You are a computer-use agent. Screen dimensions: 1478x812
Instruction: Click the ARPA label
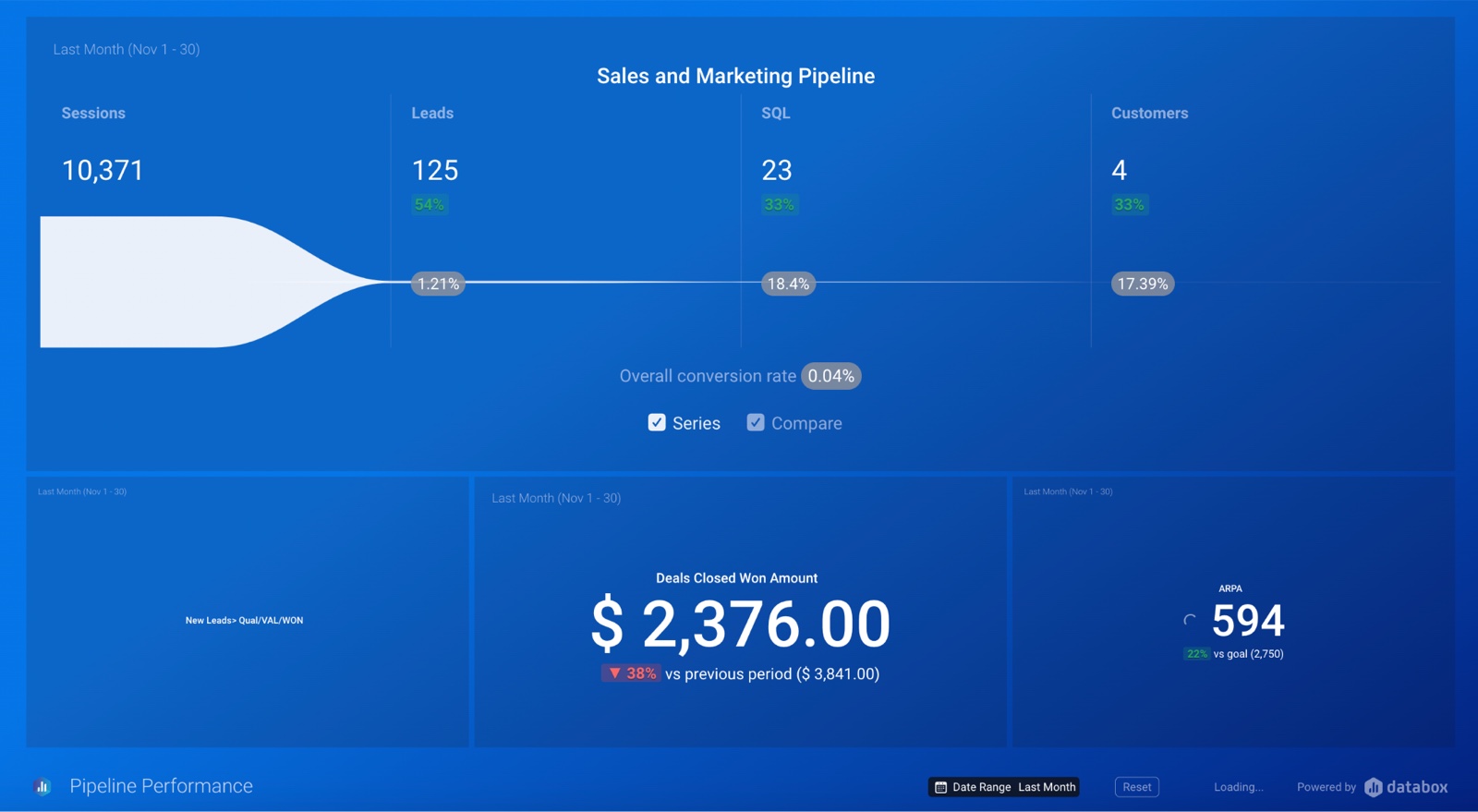(1230, 588)
